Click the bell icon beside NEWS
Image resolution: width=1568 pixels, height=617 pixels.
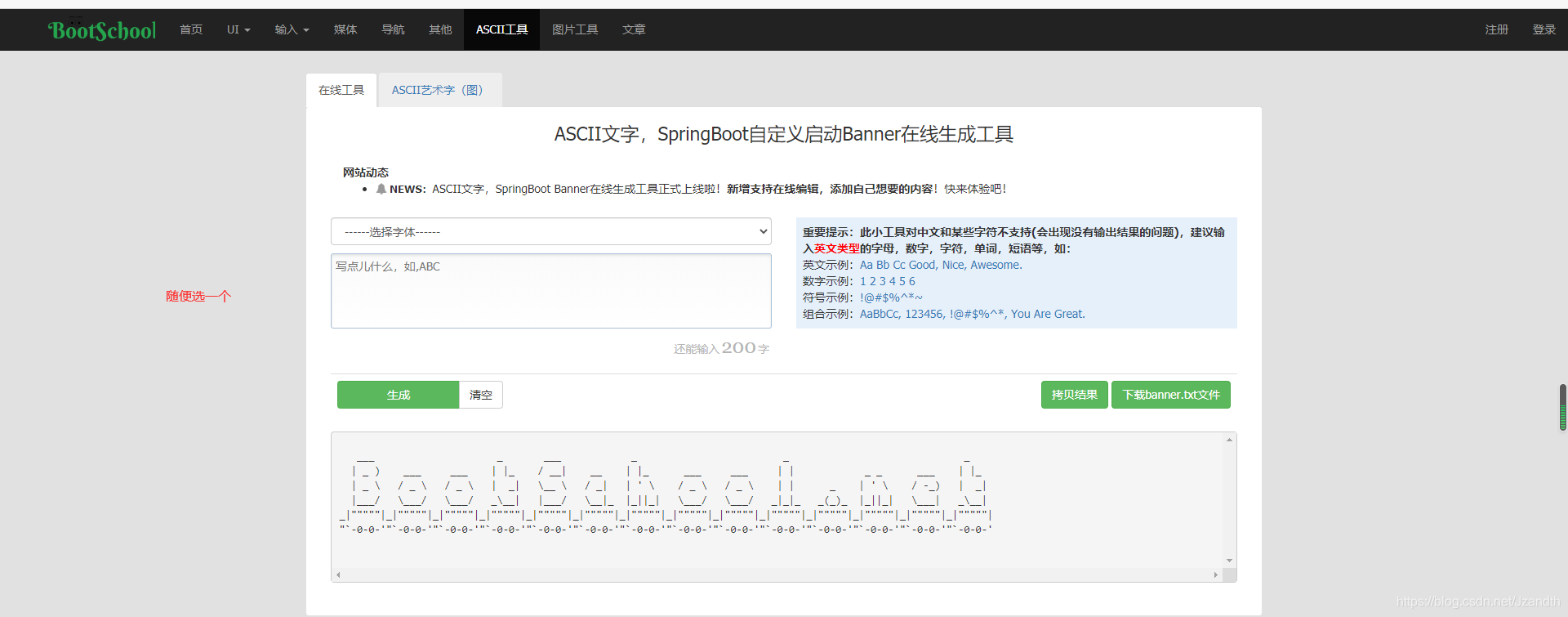(381, 189)
